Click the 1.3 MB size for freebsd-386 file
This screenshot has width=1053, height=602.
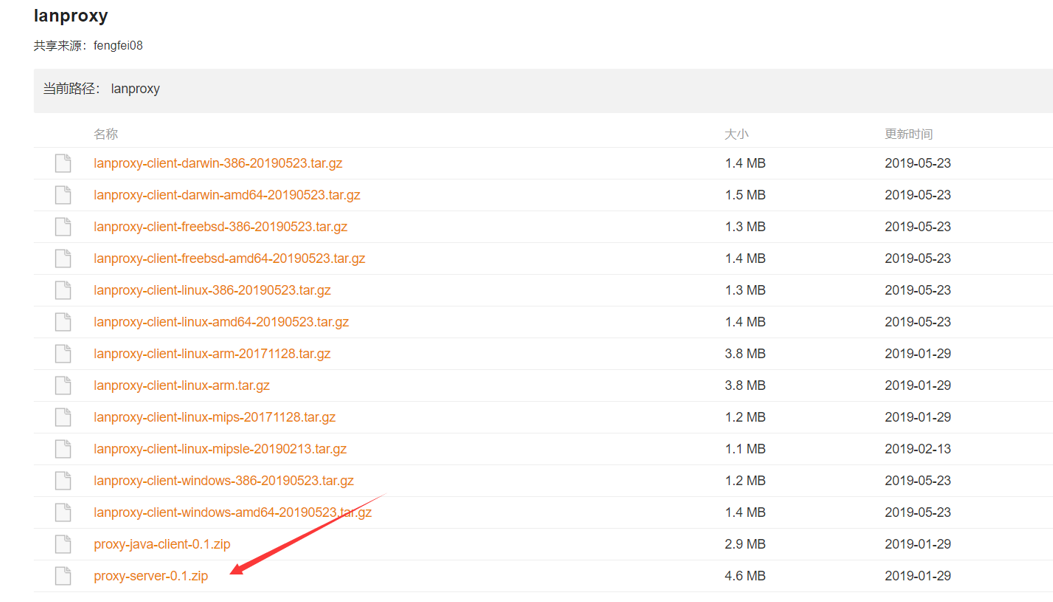[745, 226]
